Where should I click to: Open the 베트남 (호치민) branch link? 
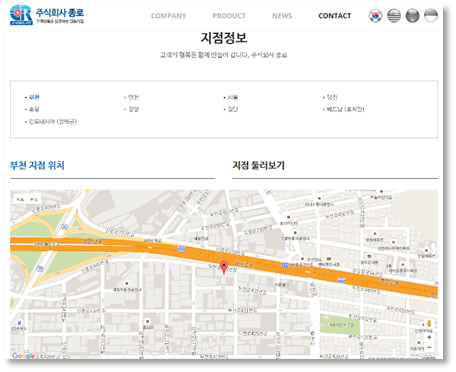tap(345, 109)
